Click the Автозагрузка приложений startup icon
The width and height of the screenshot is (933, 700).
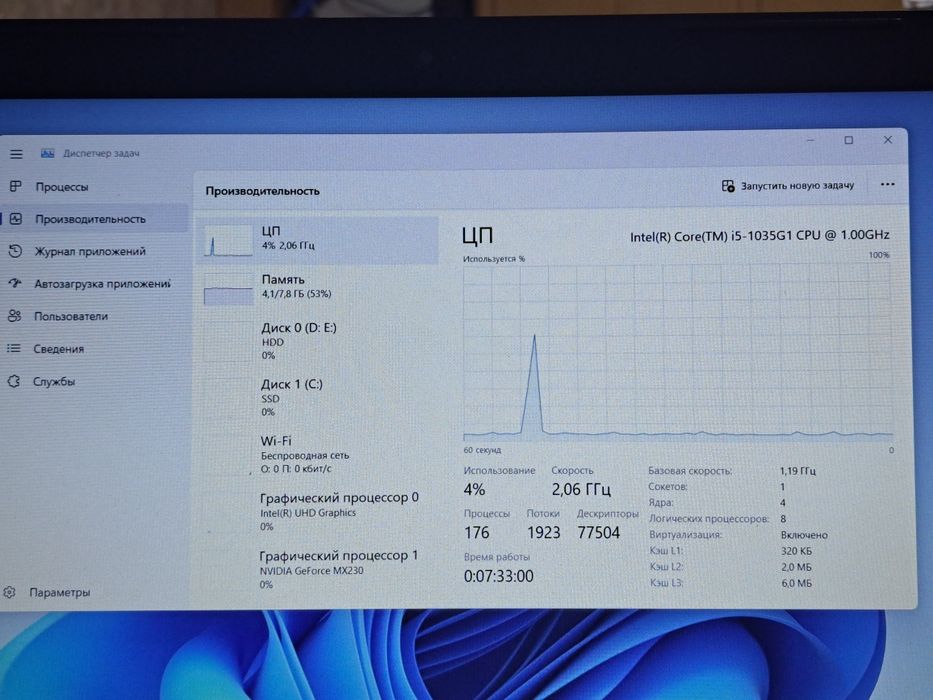click(15, 283)
